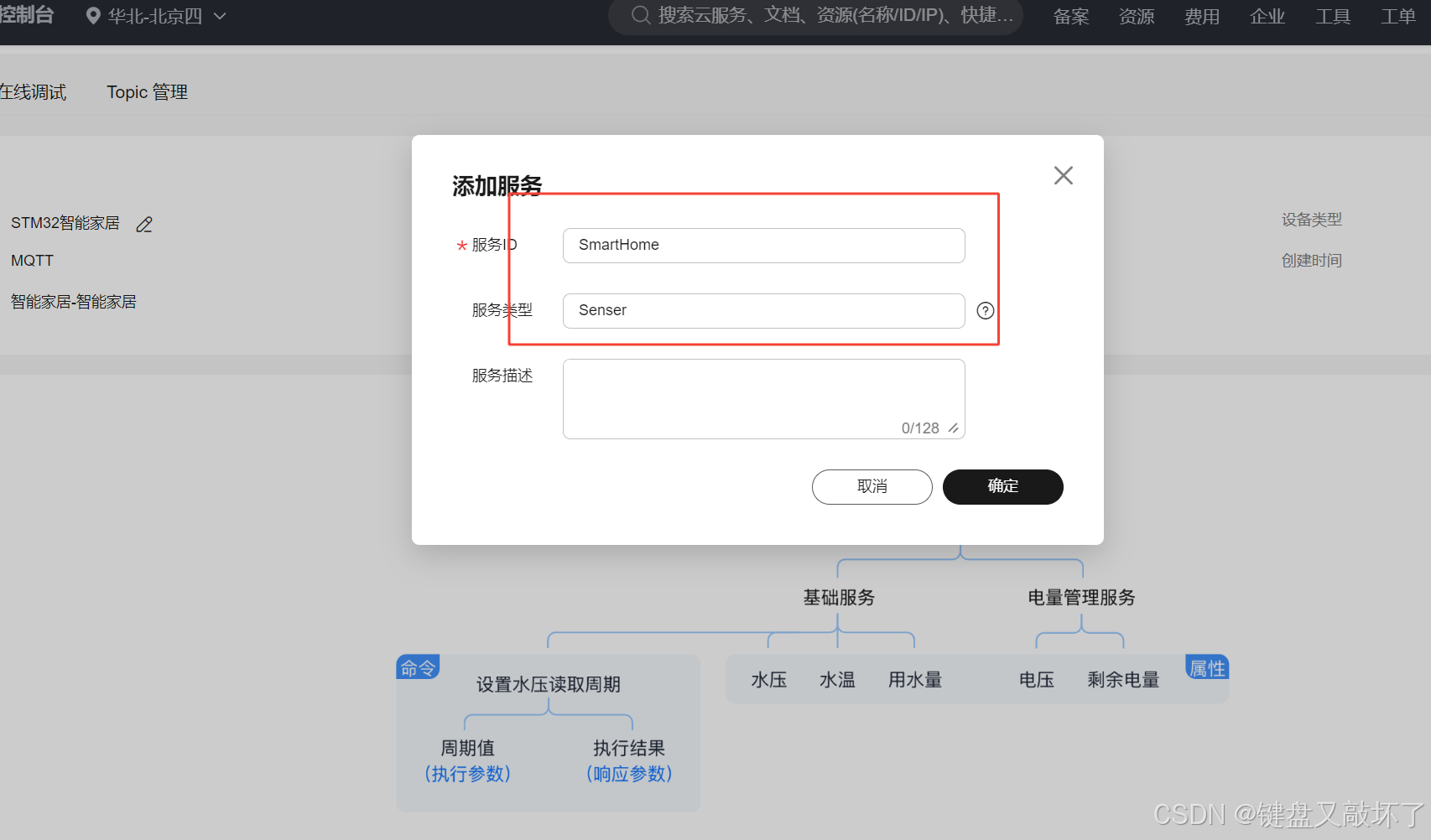Switch to the Topic 管理 tab
This screenshot has width=1431, height=840.
click(147, 92)
